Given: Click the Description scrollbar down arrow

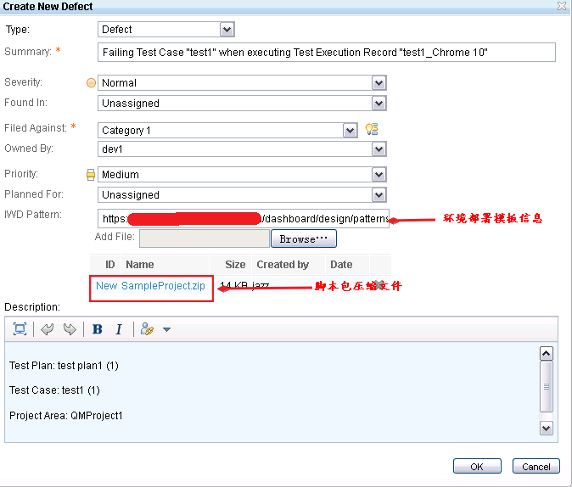Looking at the screenshot, I should (x=546, y=428).
